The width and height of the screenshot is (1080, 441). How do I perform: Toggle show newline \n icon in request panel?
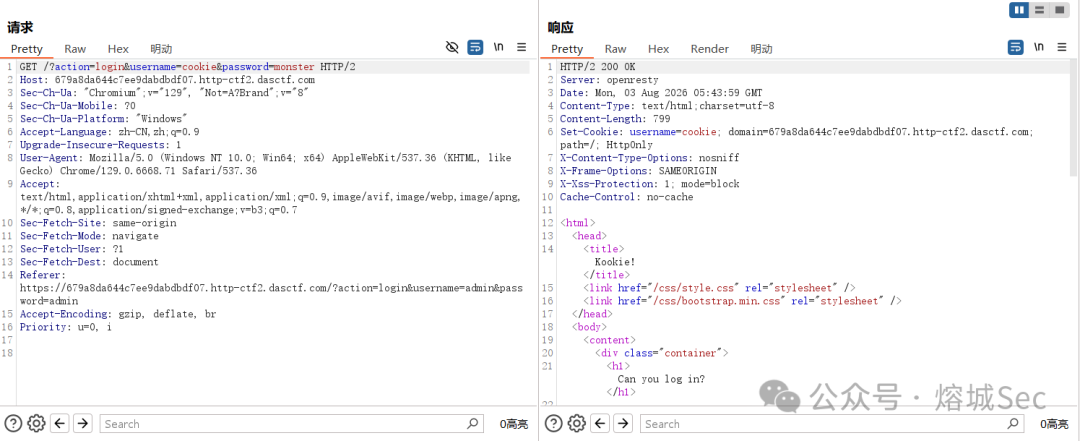(499, 47)
